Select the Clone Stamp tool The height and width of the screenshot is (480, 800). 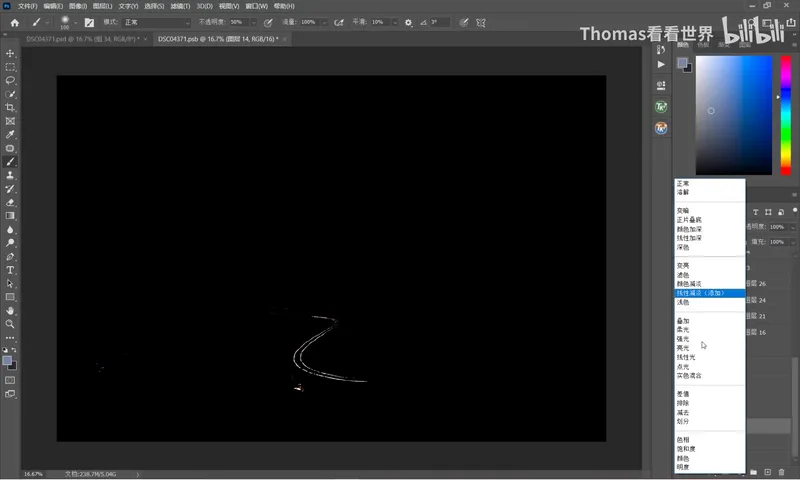(x=10, y=175)
